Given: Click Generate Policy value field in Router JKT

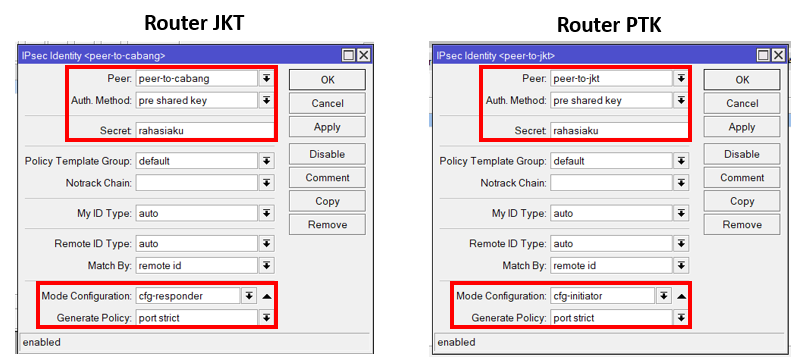Looking at the screenshot, I should (197, 318).
